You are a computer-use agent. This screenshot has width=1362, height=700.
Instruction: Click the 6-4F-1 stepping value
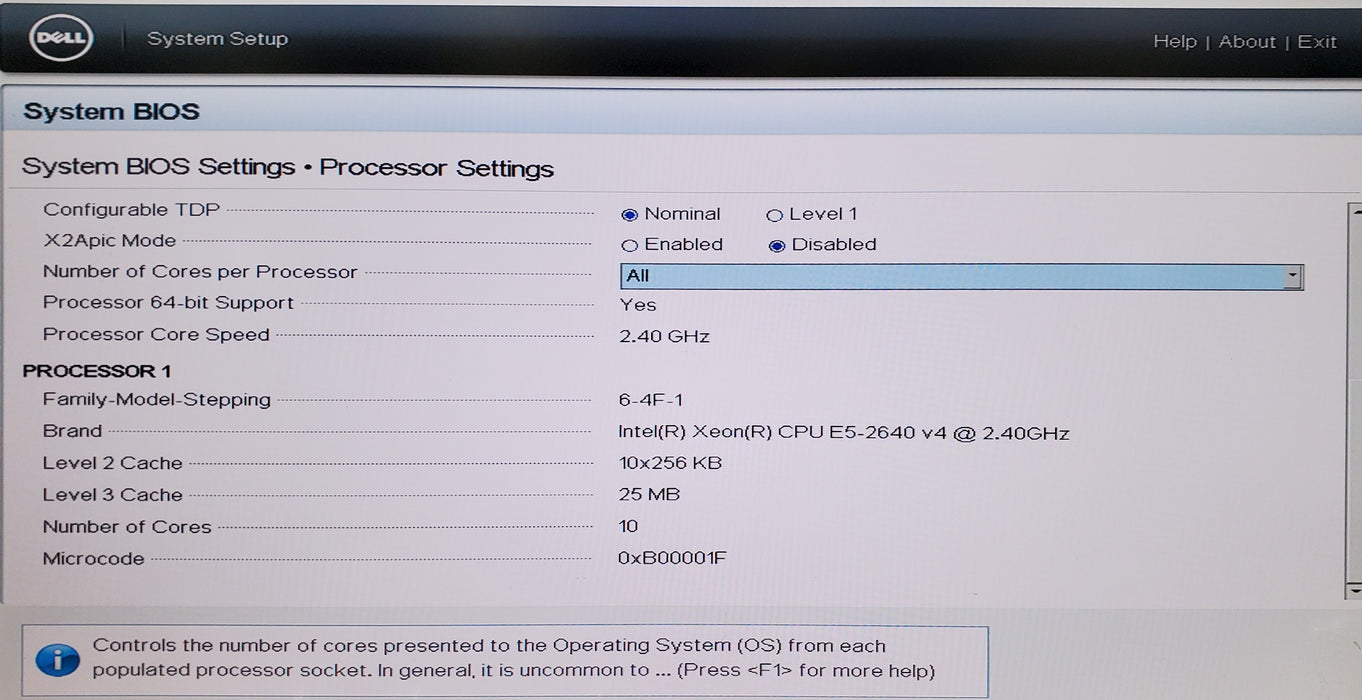click(x=651, y=401)
